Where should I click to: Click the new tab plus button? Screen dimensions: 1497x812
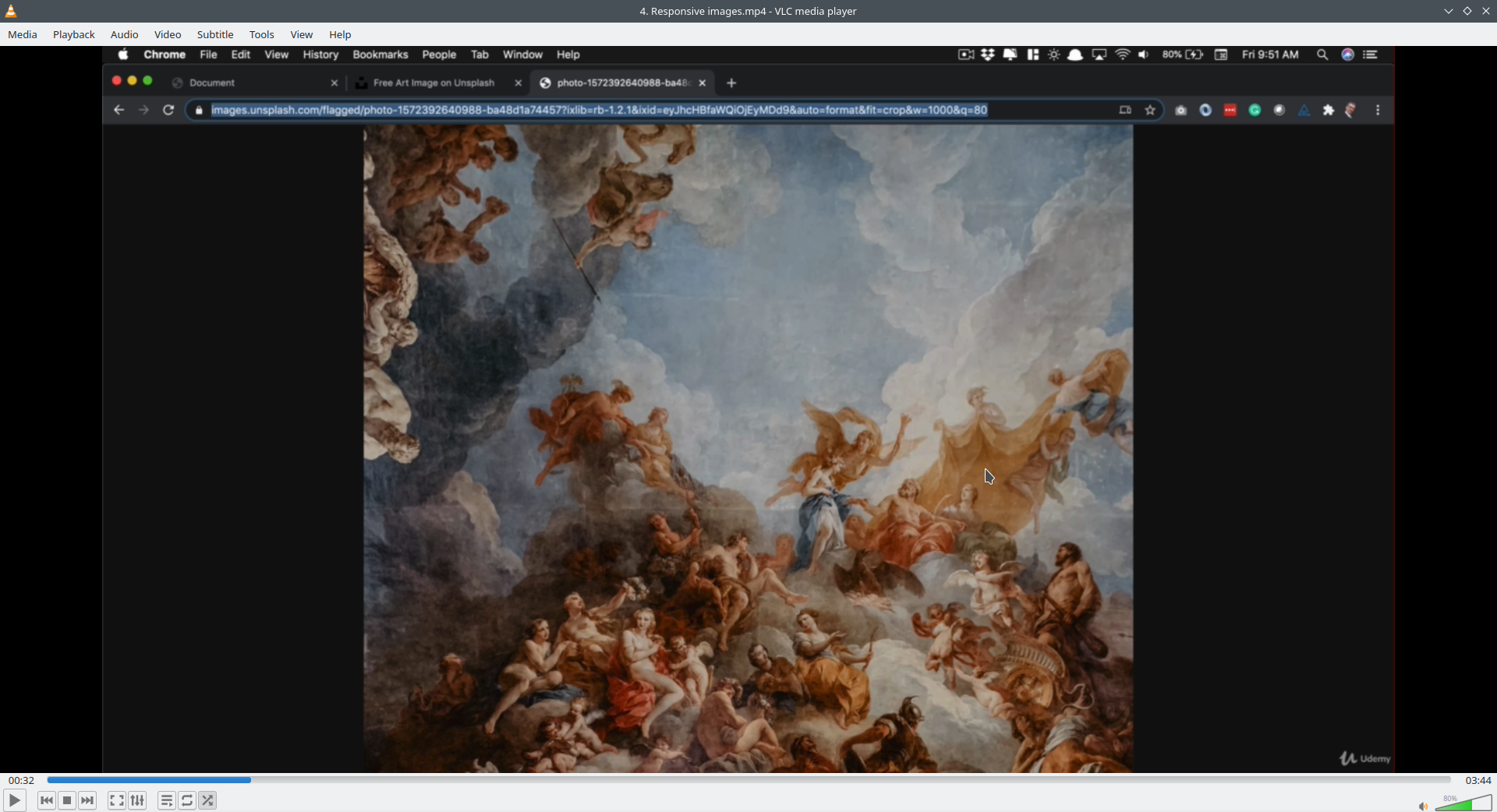(731, 83)
